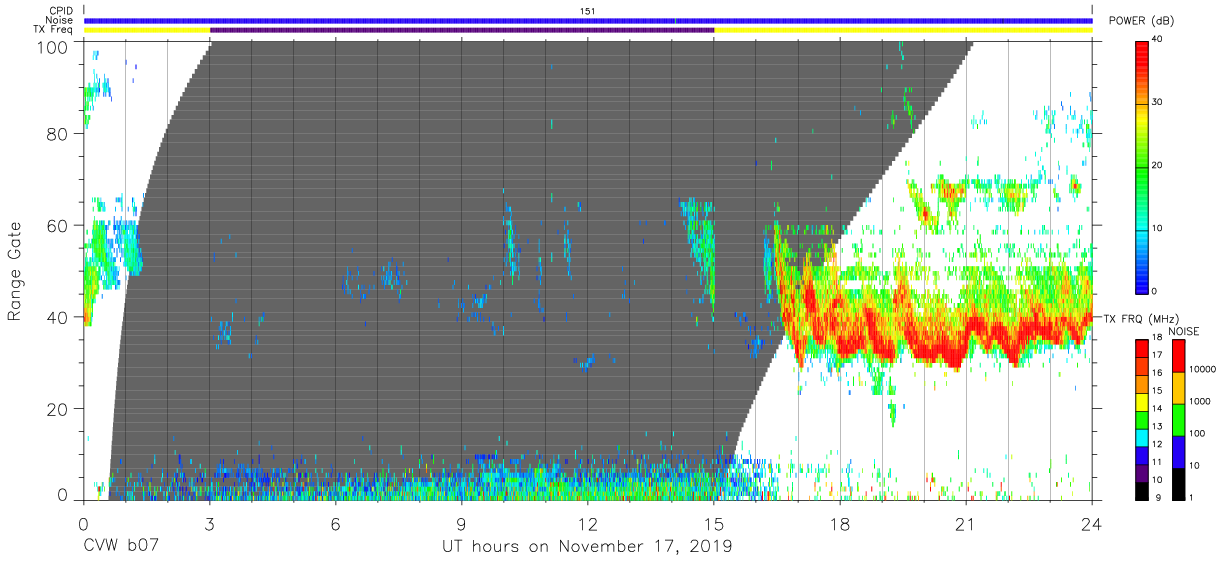The image size is (1228, 567).
Task: Click the '60' y-axis tick label
Action: (58, 226)
